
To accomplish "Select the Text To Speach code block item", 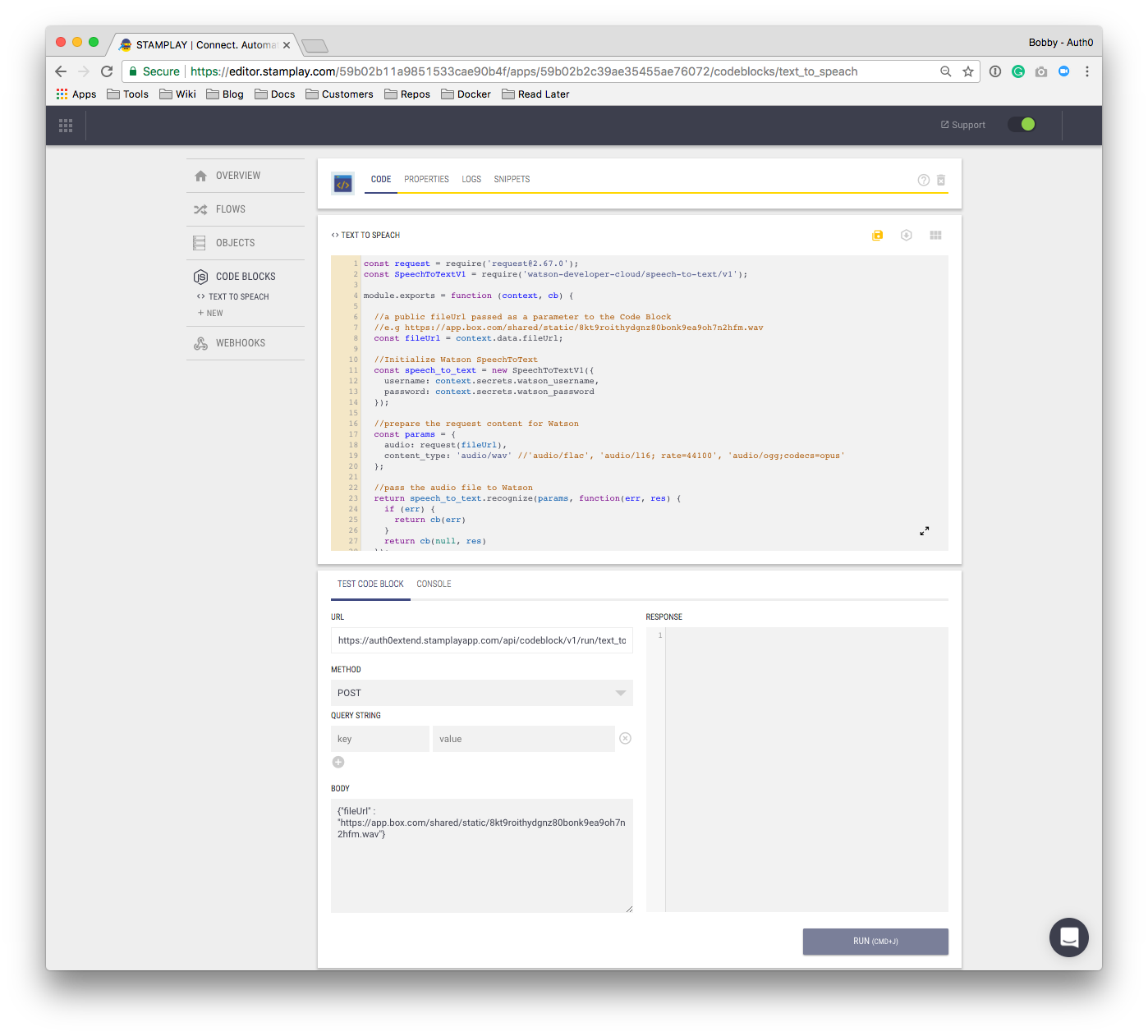I will (233, 297).
